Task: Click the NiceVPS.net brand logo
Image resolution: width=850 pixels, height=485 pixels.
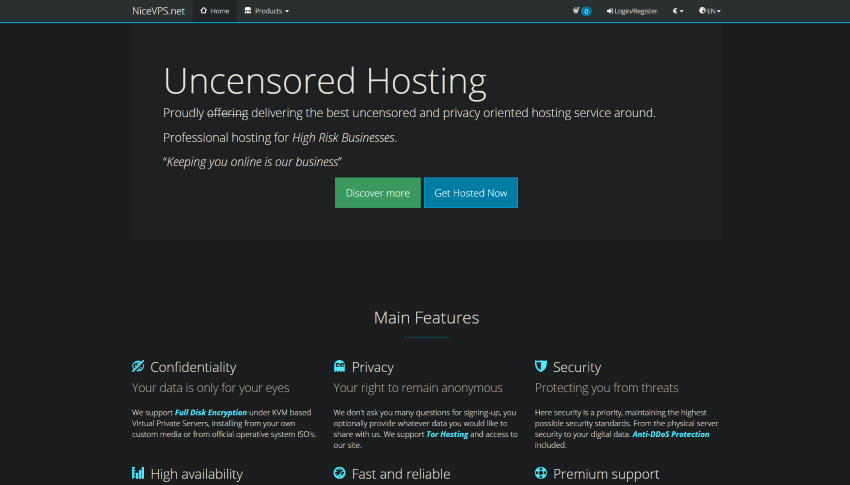Action: (x=158, y=11)
